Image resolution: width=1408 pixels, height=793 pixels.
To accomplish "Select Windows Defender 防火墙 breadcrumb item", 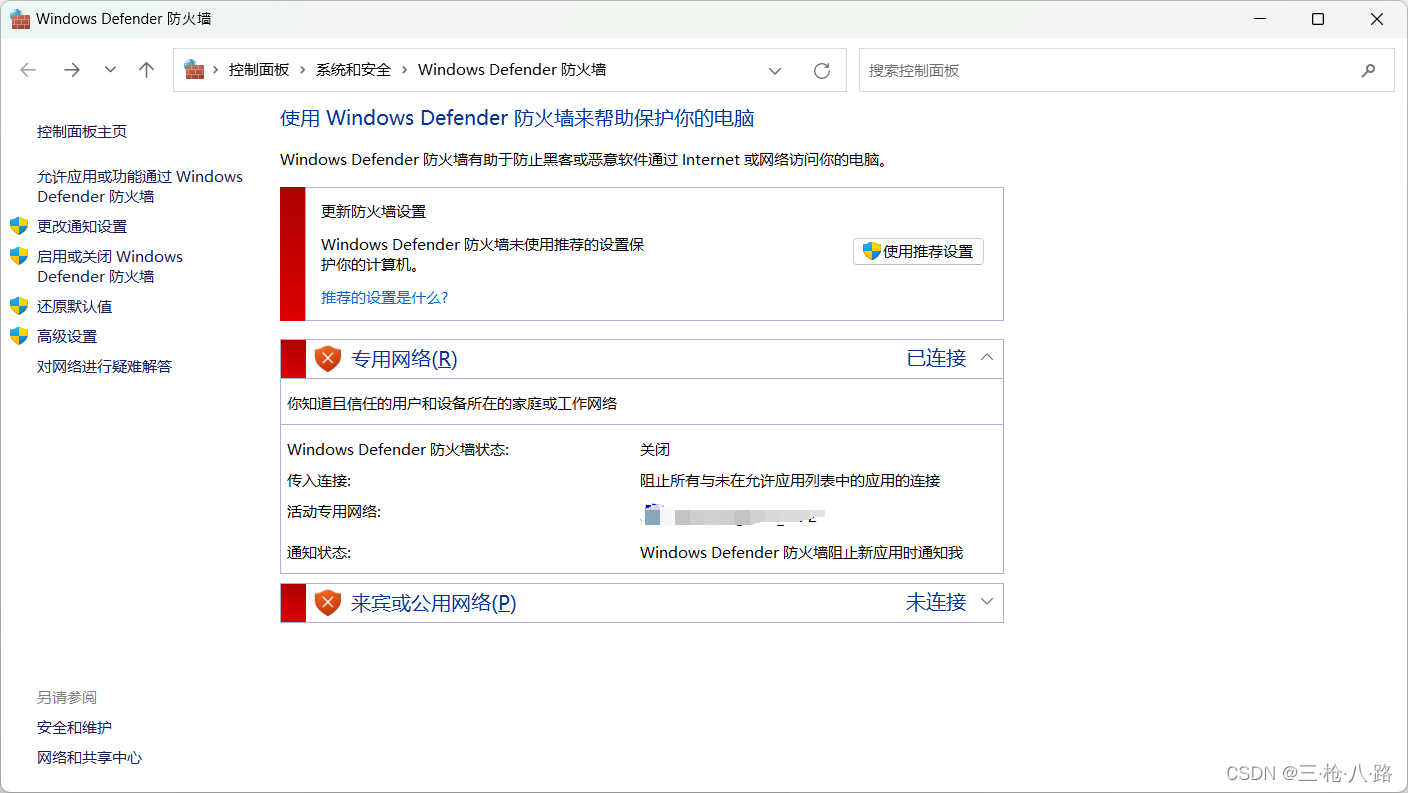I will click(512, 70).
